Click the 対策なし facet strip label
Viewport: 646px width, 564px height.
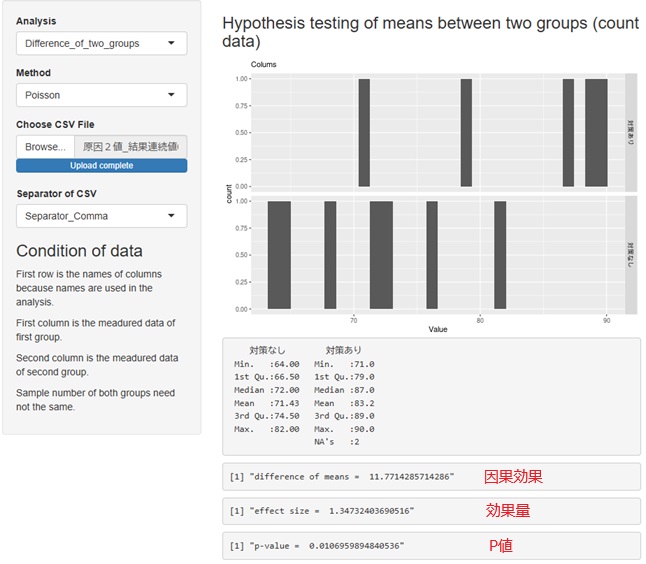630,254
